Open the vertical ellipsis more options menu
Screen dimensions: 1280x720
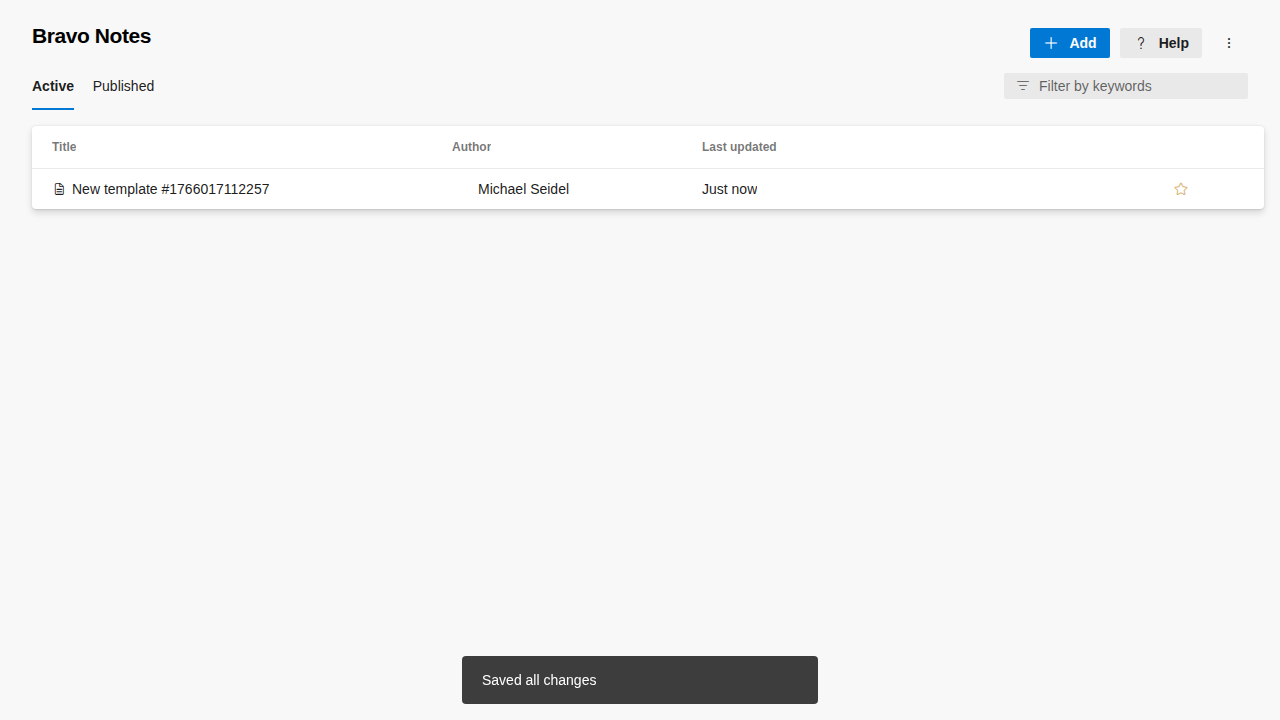coord(1229,43)
